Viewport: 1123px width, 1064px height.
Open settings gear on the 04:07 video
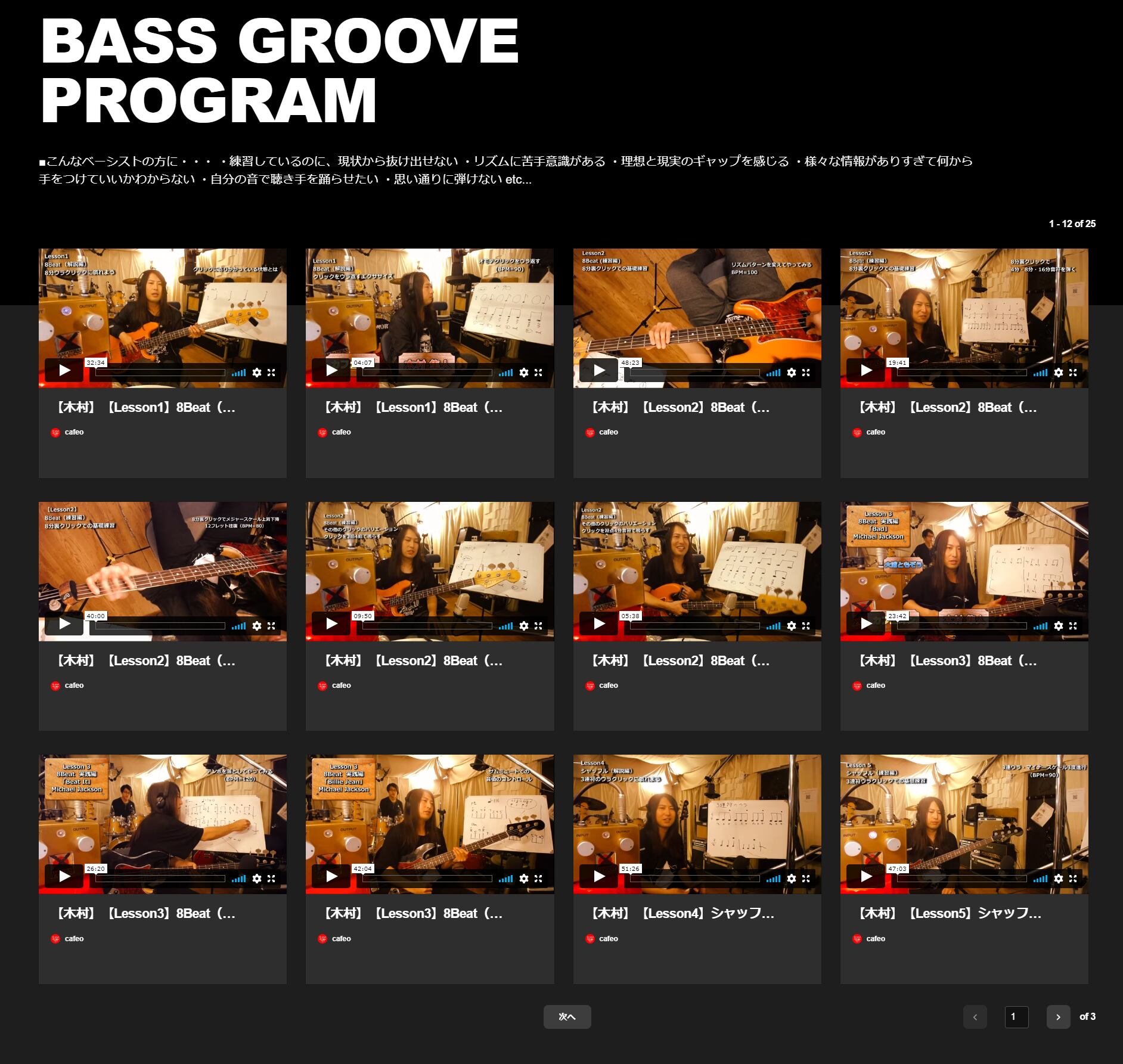[524, 373]
